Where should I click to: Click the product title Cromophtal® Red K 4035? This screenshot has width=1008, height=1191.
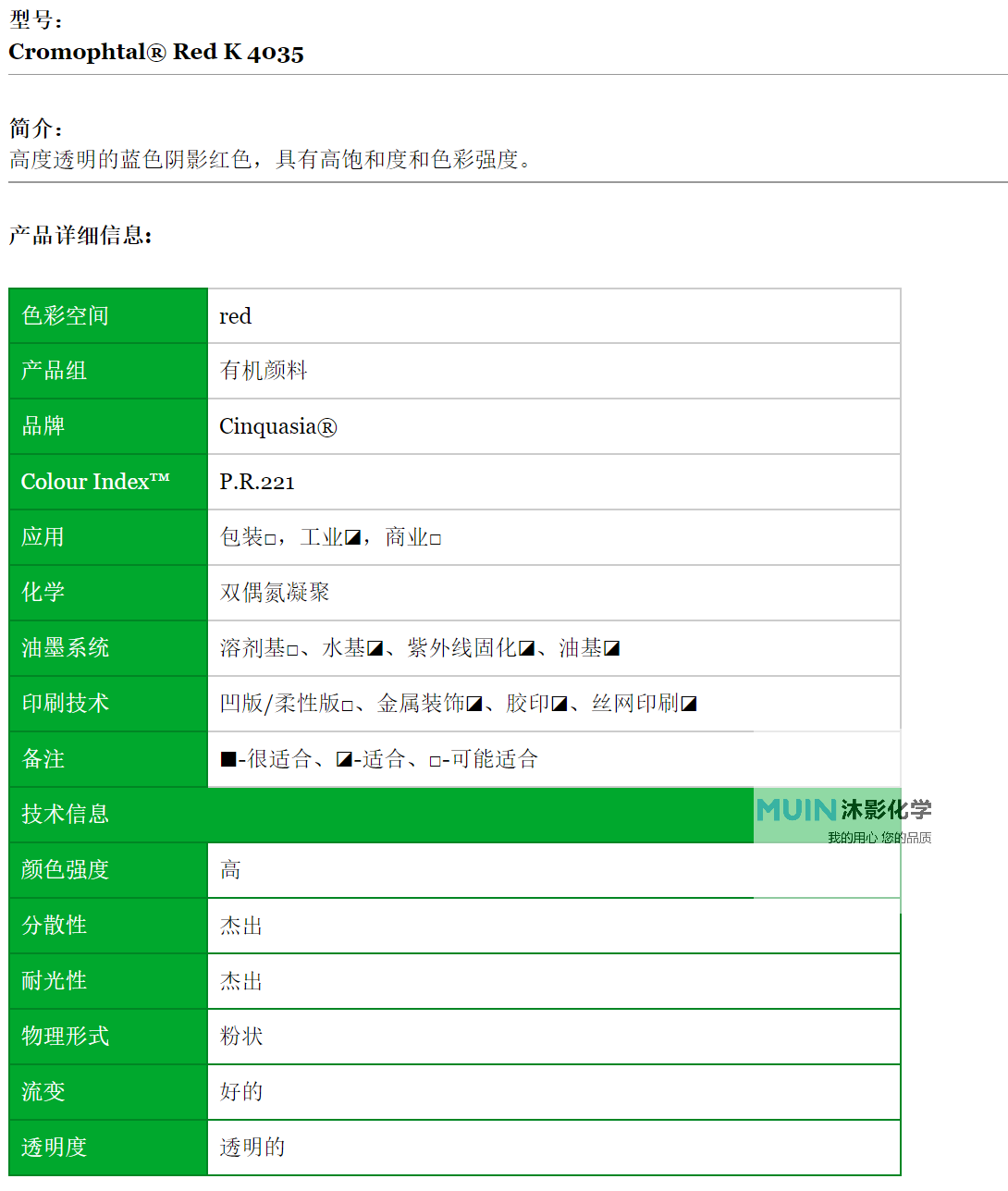(156, 53)
